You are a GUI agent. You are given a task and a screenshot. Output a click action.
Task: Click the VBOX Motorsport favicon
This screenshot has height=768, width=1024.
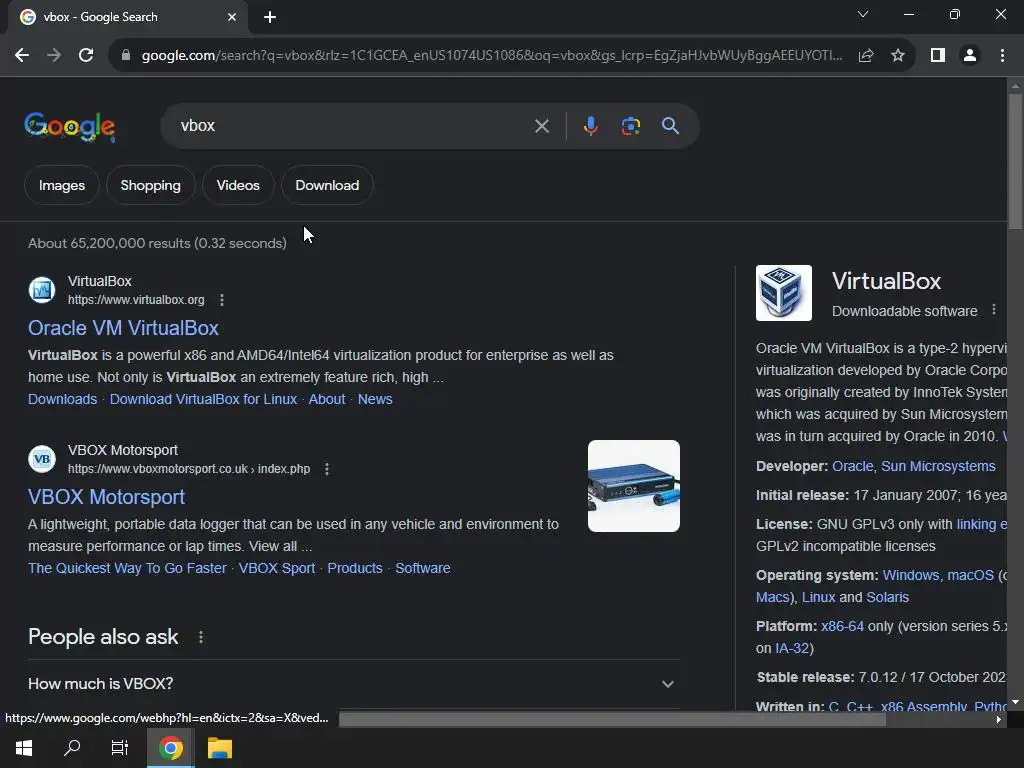click(x=42, y=459)
